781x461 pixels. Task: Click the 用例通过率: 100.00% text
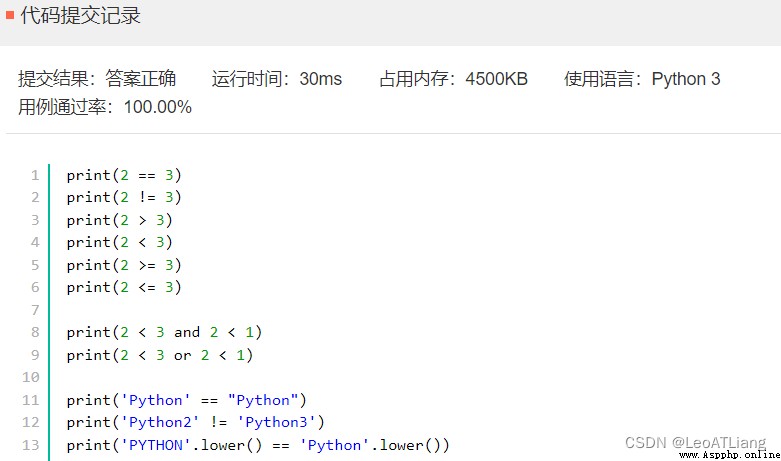pos(105,107)
